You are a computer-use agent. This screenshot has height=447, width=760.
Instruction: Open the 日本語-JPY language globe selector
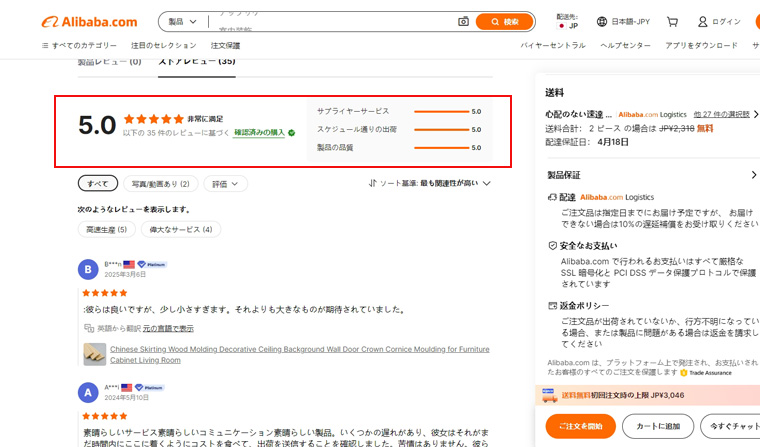623,21
